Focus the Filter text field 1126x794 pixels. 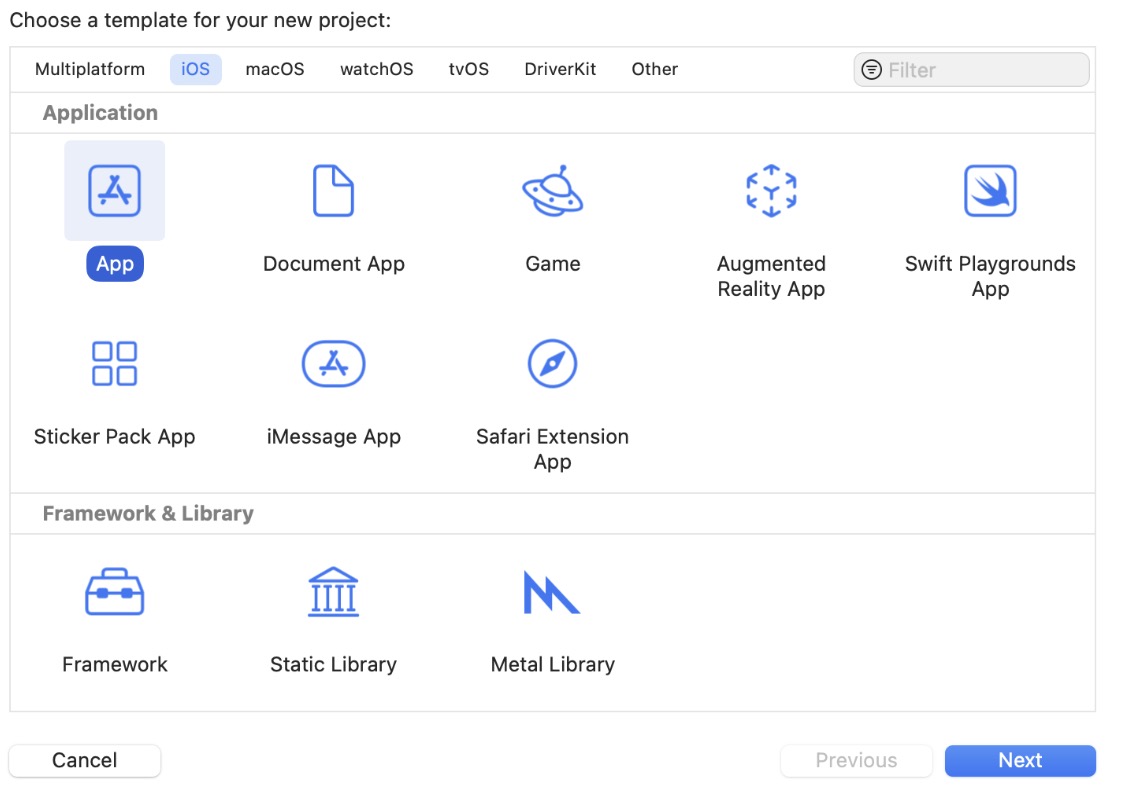(x=982, y=70)
